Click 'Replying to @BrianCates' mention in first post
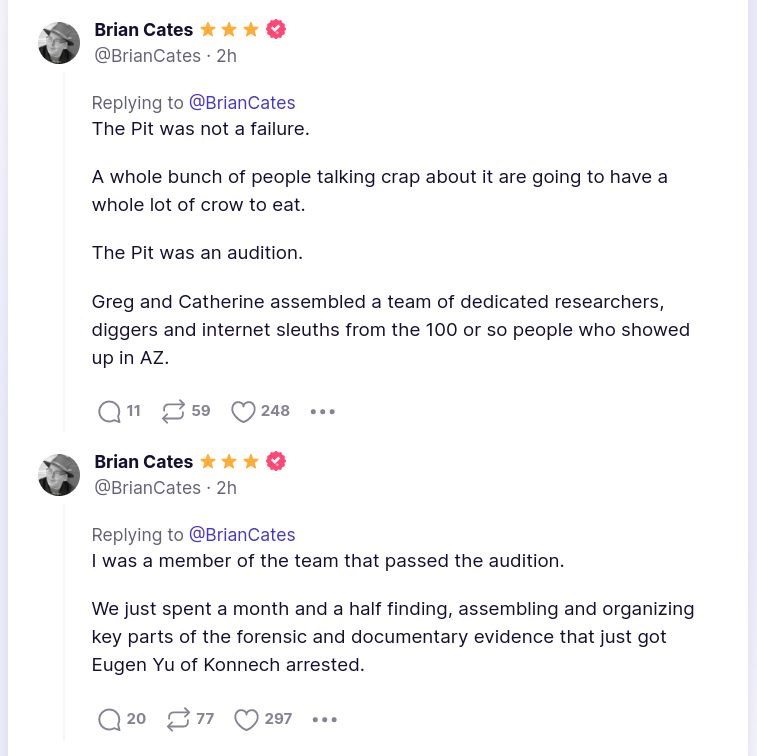 (242, 103)
